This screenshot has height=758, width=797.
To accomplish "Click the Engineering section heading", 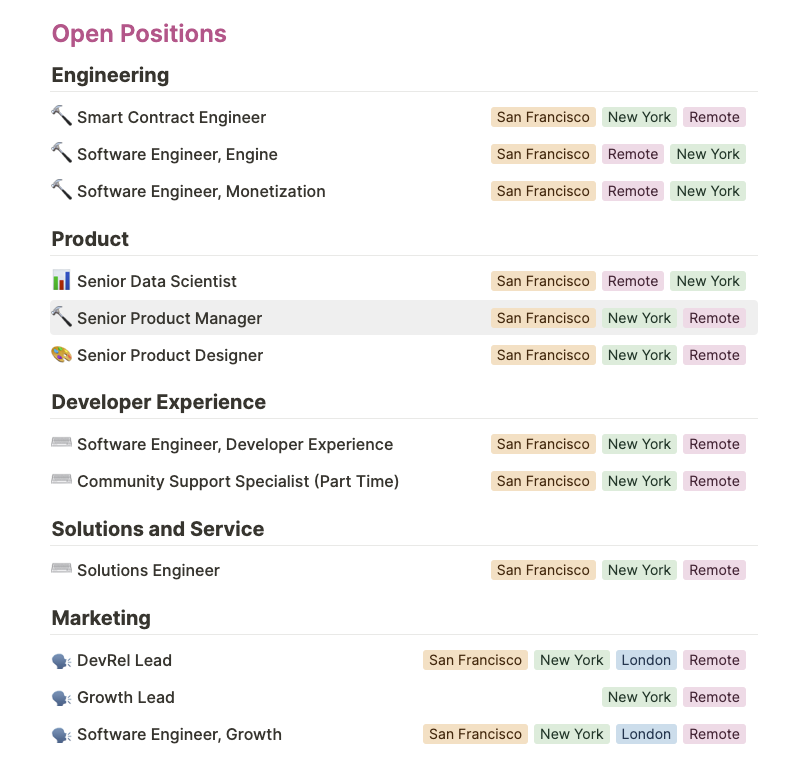I will click(x=110, y=75).
